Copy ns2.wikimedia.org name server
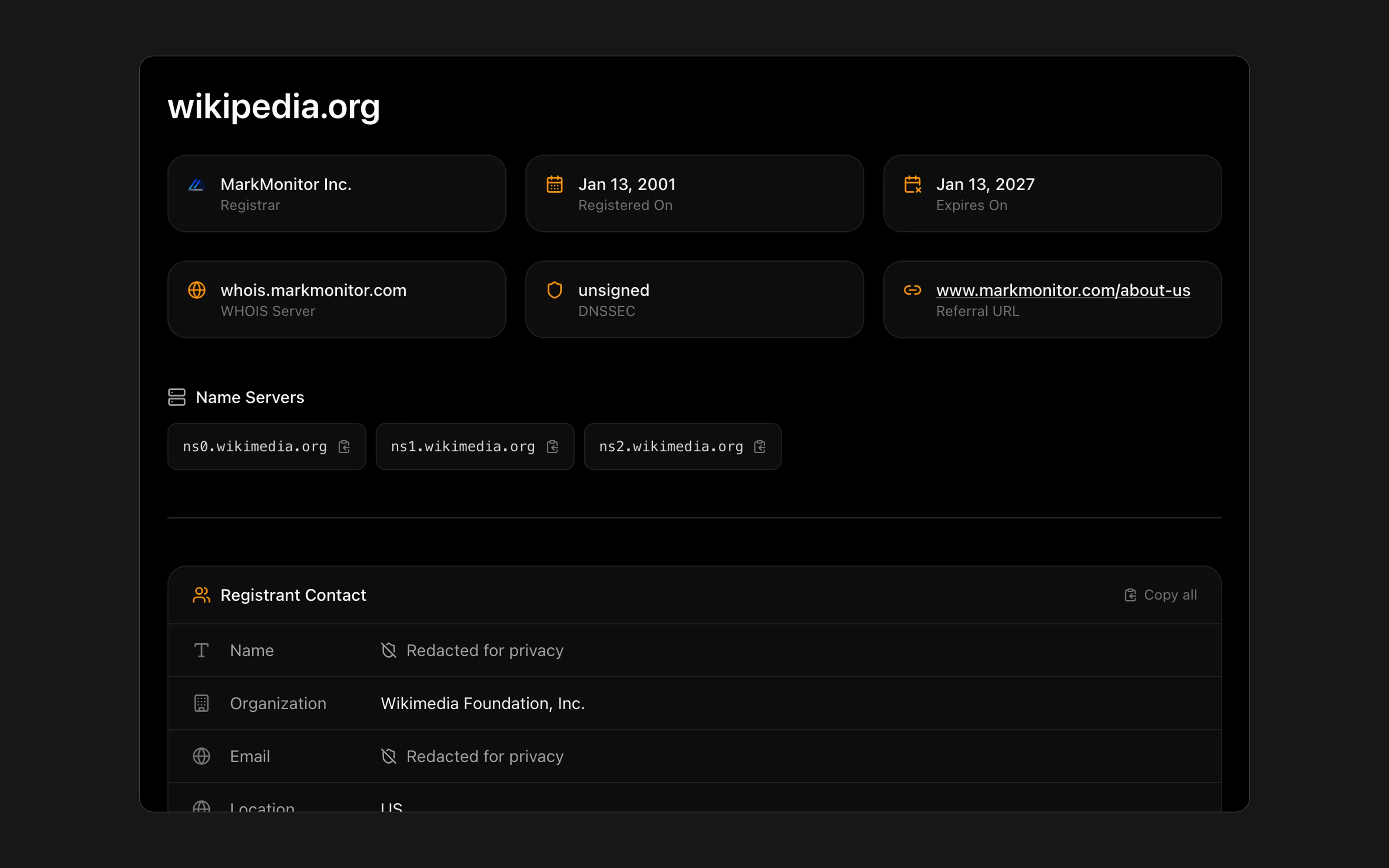This screenshot has width=1389, height=868. coord(760,447)
